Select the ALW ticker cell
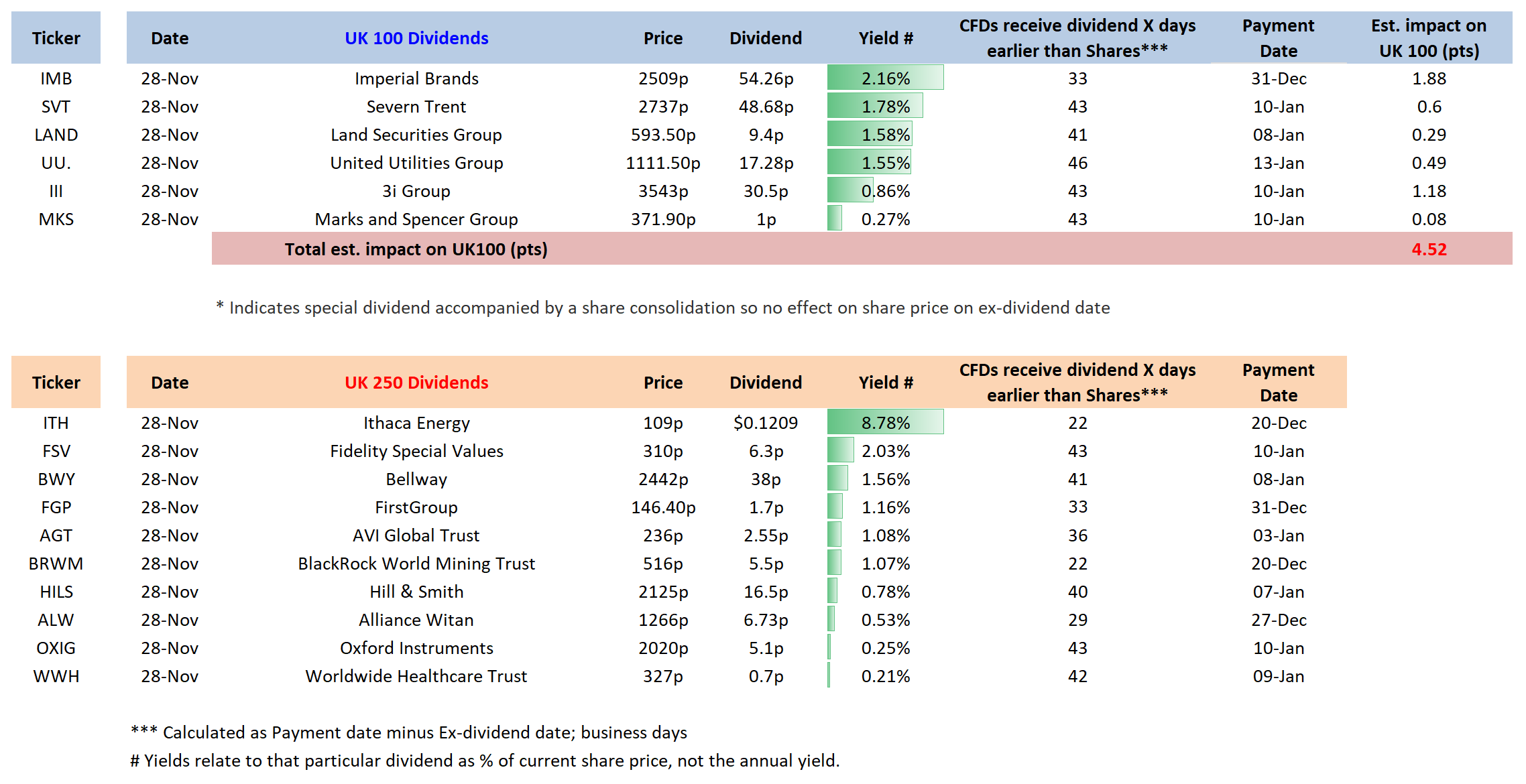This screenshot has height=784, width=1526. tap(56, 620)
